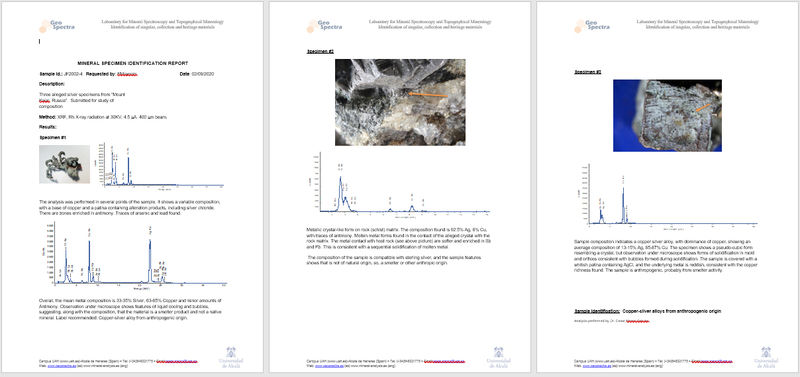The width and height of the screenshot is (800, 377).
Task: Click the GeoSpectra logo on third page
Action: point(591,26)
